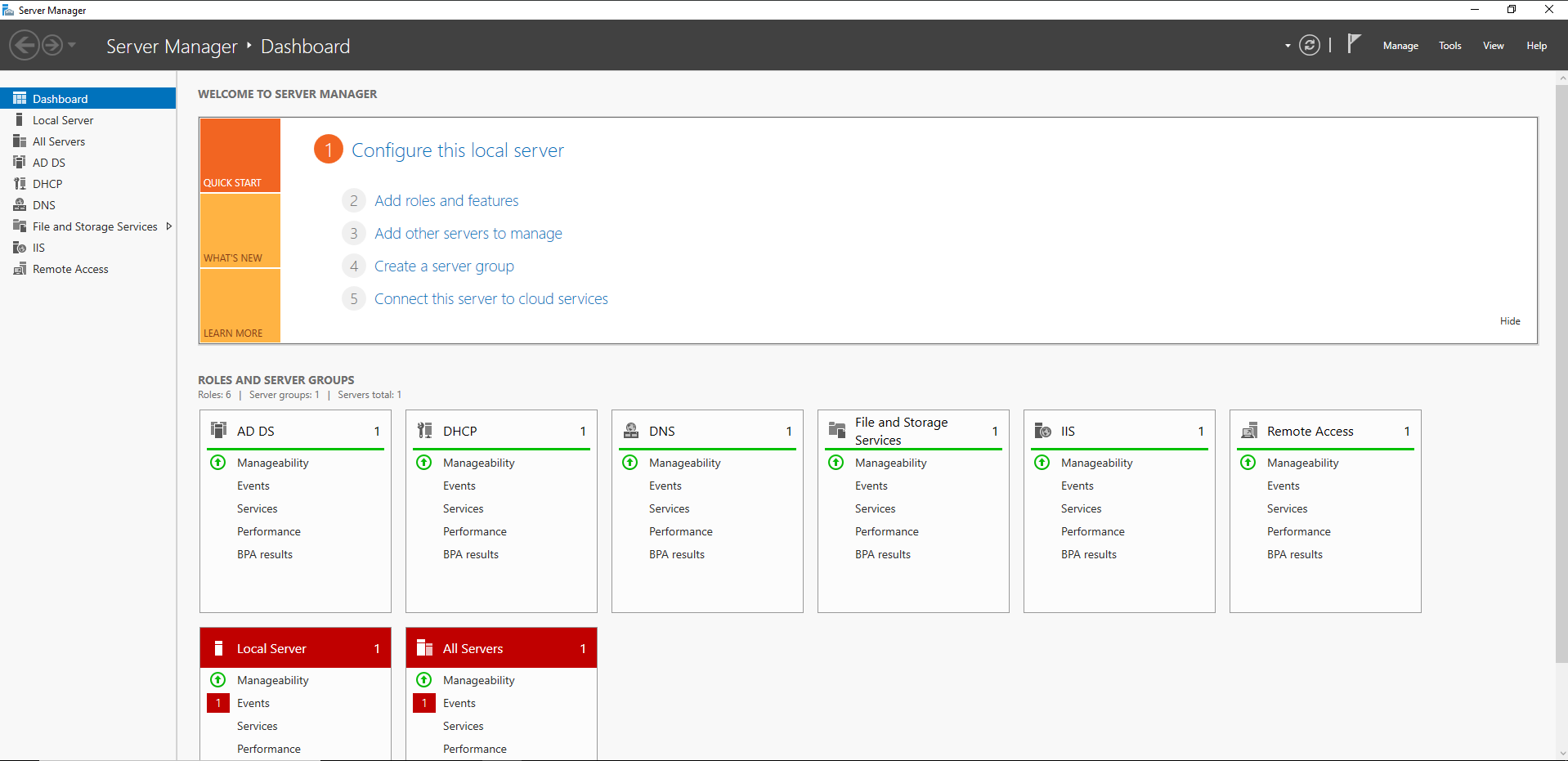Click the Local Server tile icon
Image resolution: width=1568 pixels, height=761 pixels.
pyautogui.click(x=218, y=648)
